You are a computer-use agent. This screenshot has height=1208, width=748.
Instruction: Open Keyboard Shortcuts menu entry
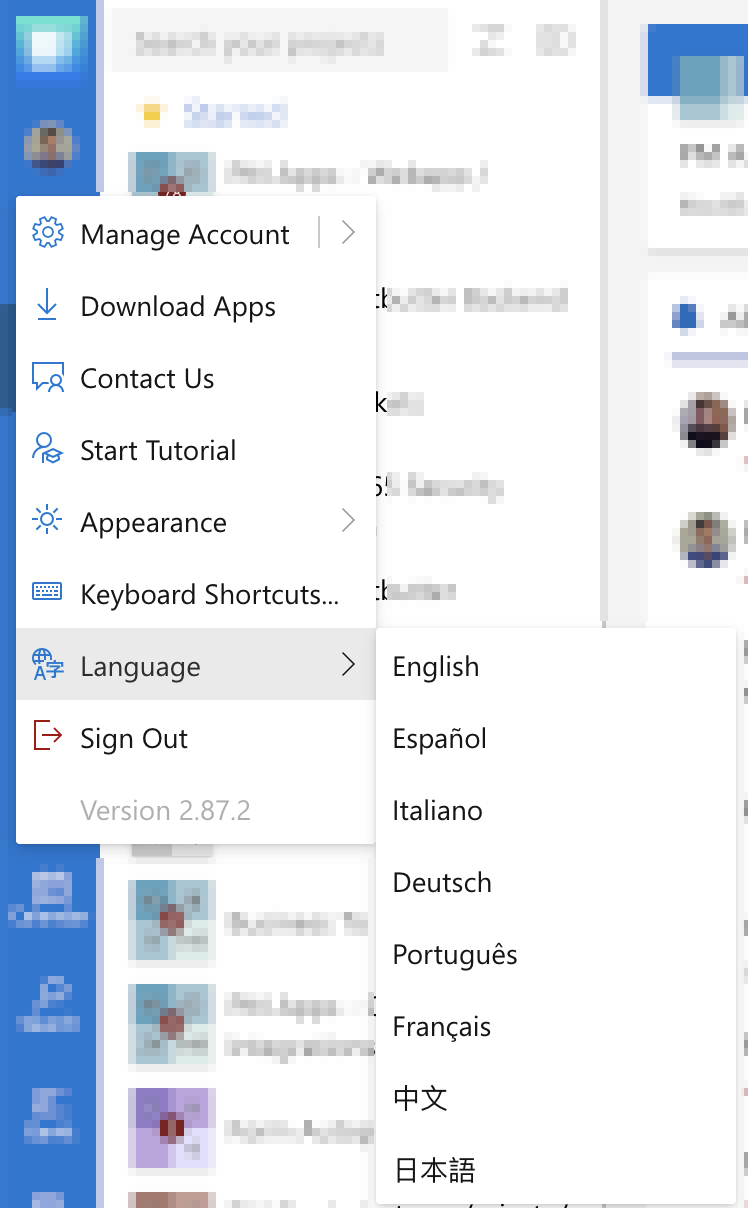209,594
